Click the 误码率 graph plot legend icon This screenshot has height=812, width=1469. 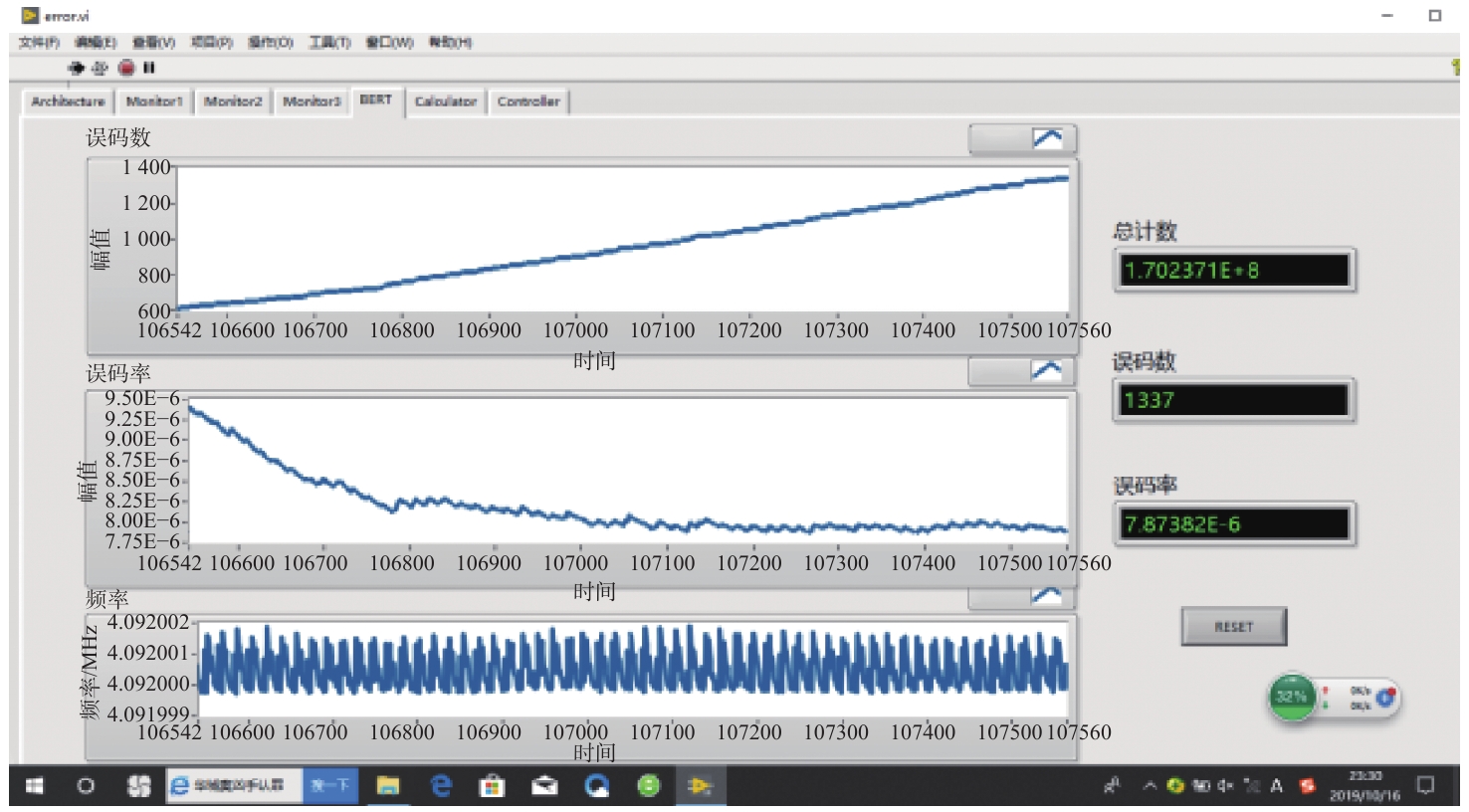(x=1046, y=371)
